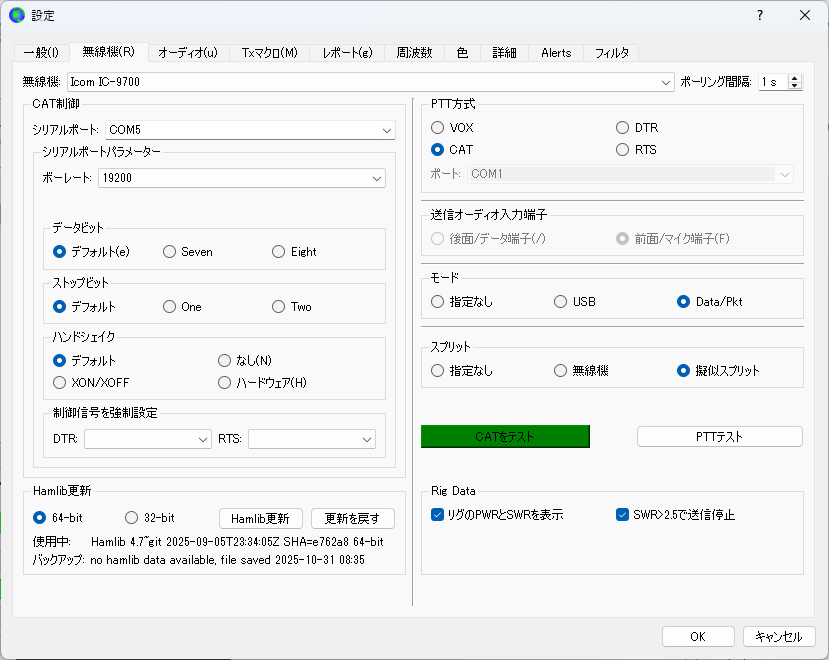Select the One stop bit option
This screenshot has width=829, height=660.
tap(182, 307)
